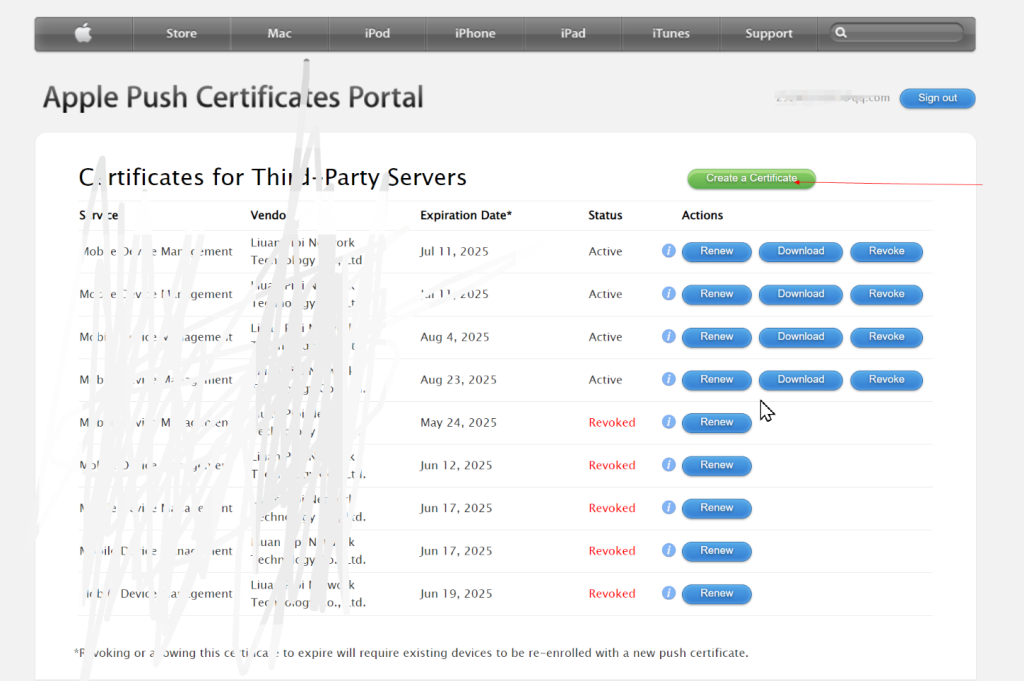The height and width of the screenshot is (681, 1024).
Task: Renew the certificate expiring Jul 11, 2025
Action: tap(716, 251)
